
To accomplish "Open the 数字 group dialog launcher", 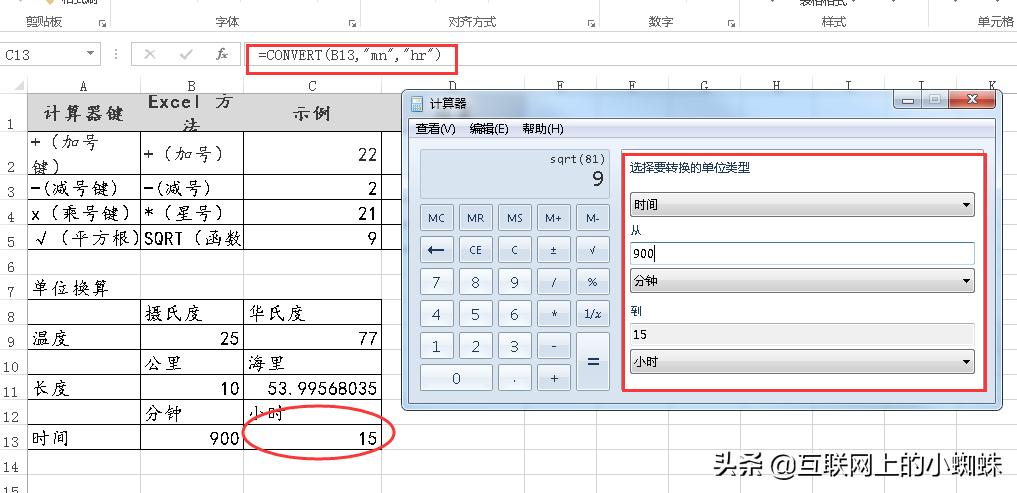I will (732, 23).
